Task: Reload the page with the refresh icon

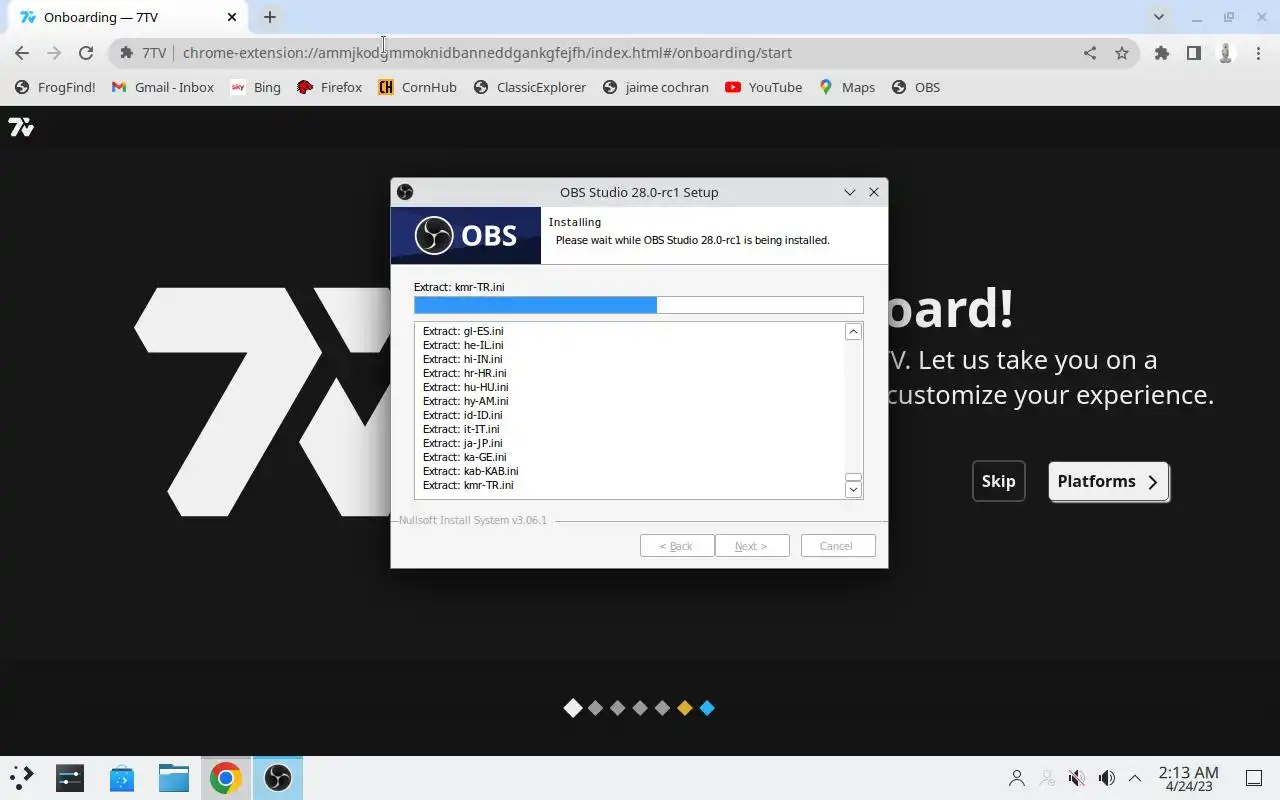Action: coord(86,53)
